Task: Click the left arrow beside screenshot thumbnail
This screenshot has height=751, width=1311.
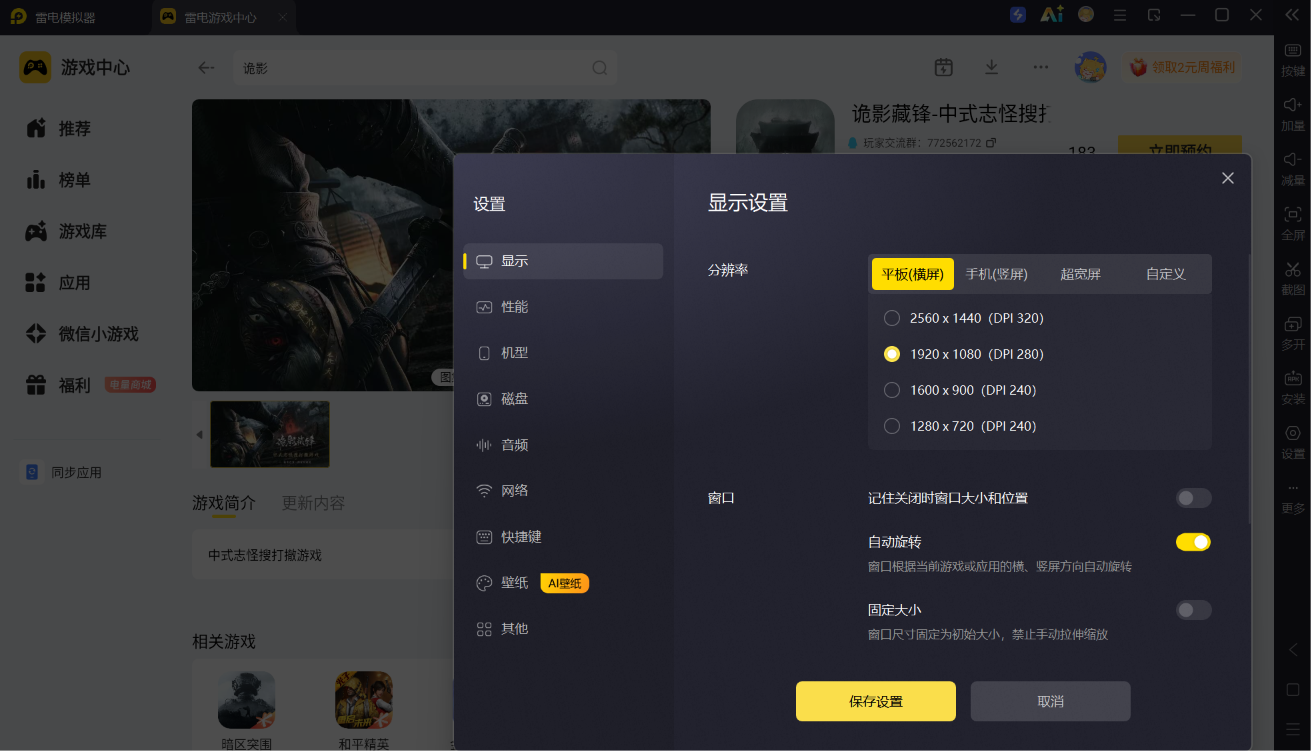Action: click(x=199, y=434)
